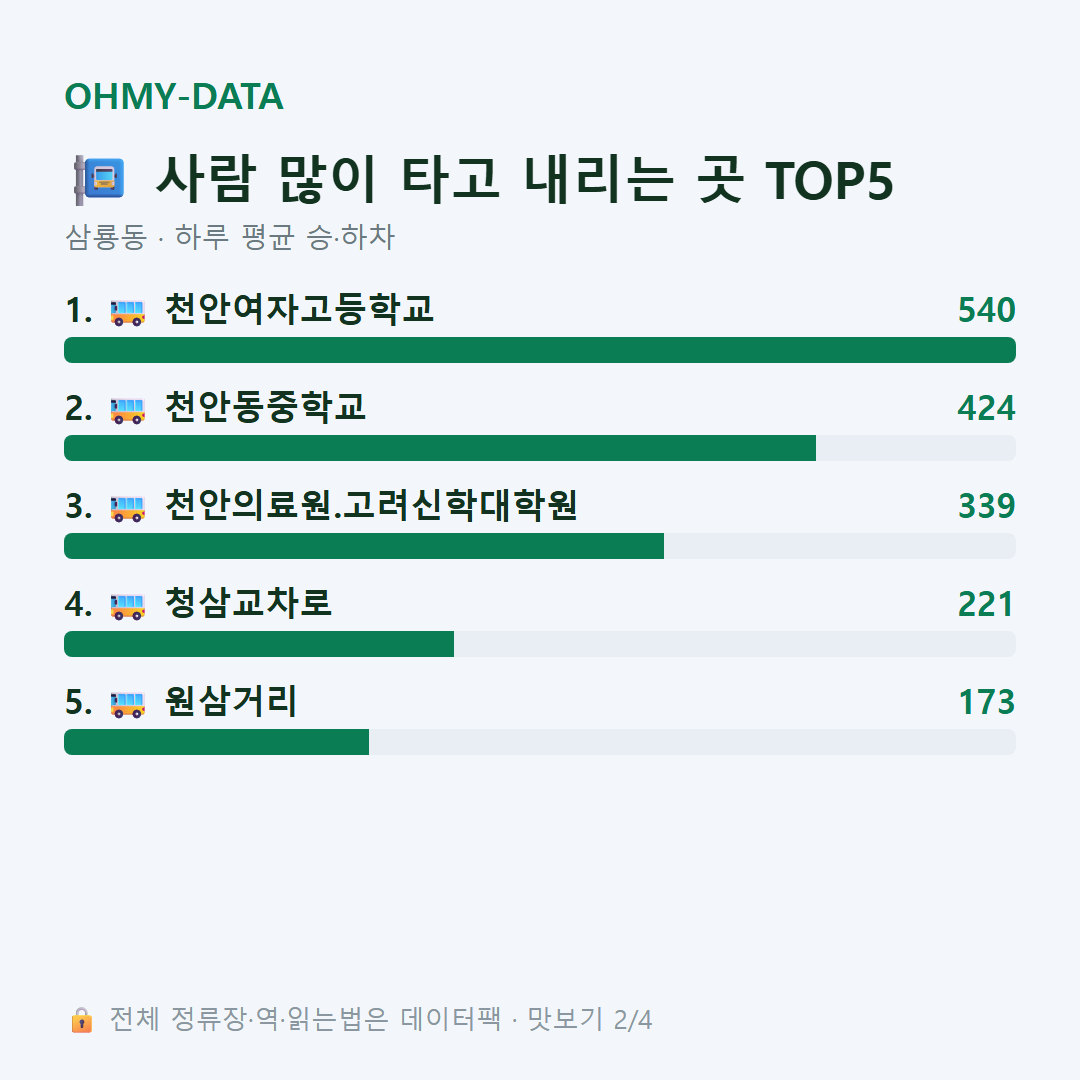This screenshot has width=1080, height=1080.
Task: Click bus icon beside 천안의료원.고려신학대학원
Action: click(x=127, y=508)
